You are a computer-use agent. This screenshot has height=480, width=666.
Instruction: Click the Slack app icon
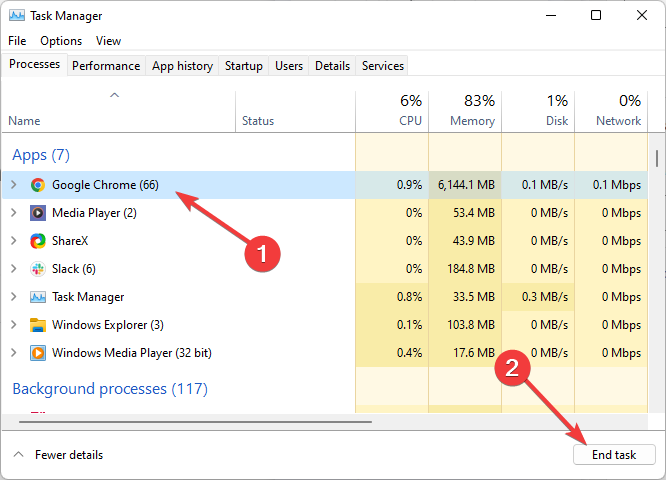coord(38,269)
